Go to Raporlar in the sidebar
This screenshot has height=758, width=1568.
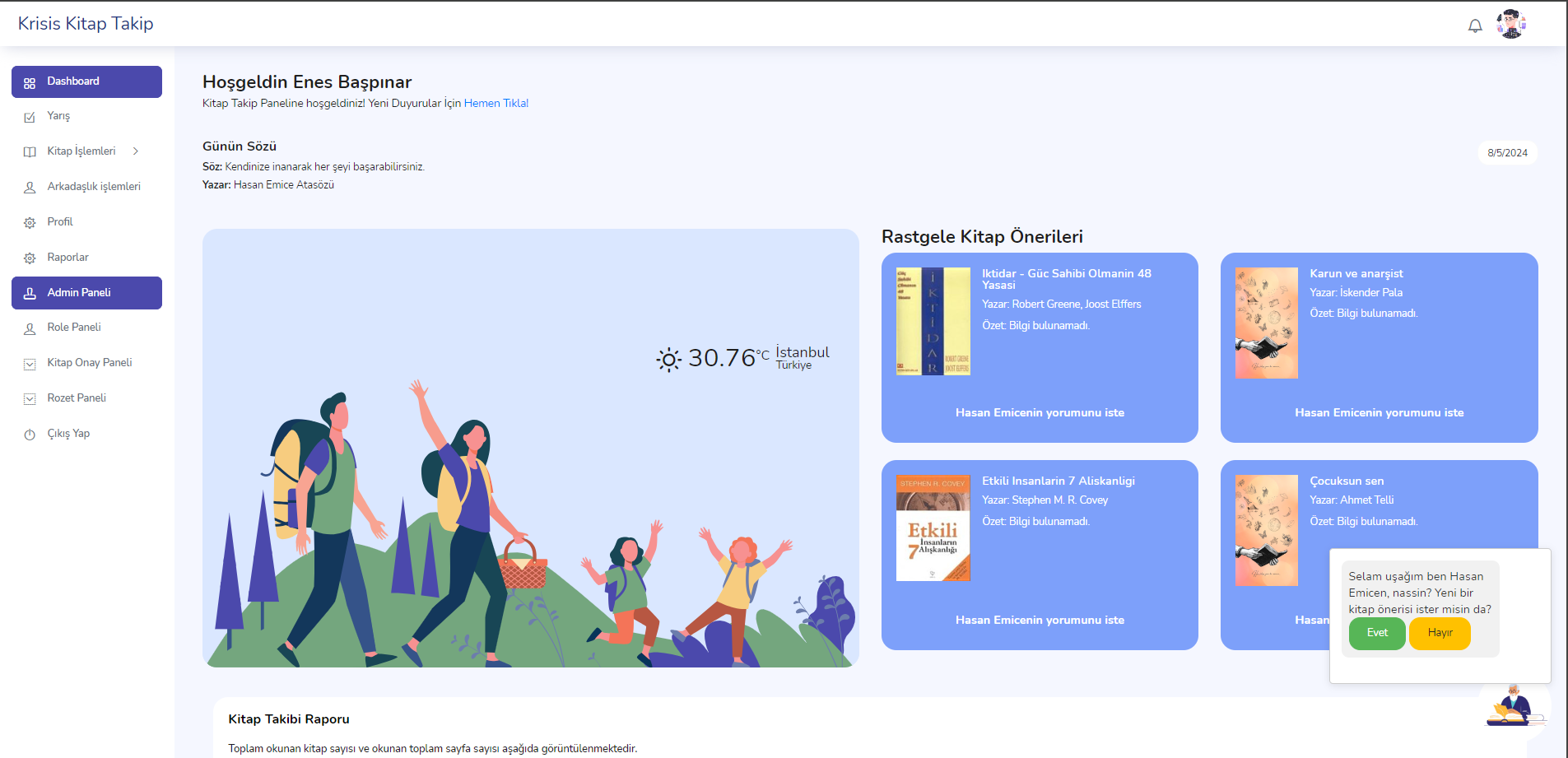click(x=67, y=258)
